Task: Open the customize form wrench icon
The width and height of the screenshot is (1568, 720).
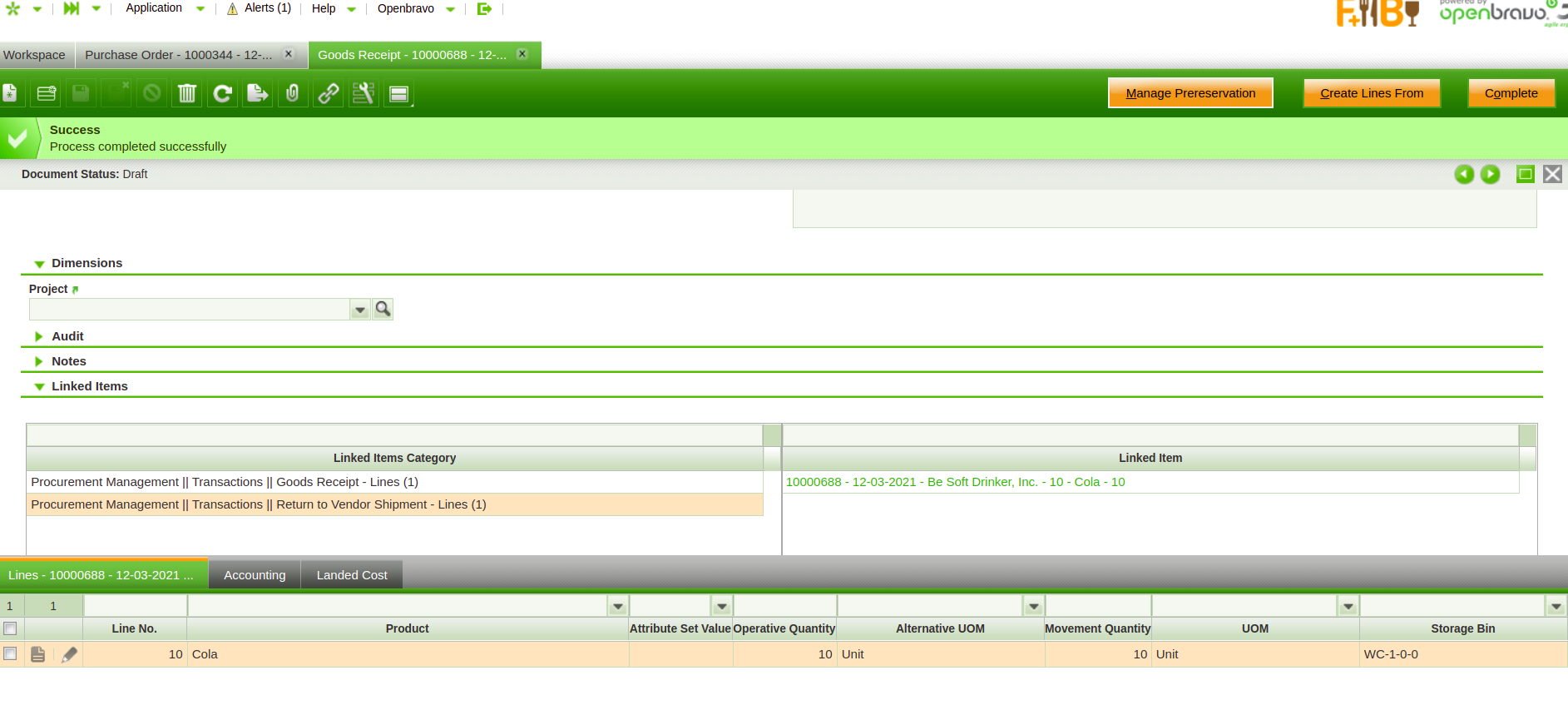Action: [x=364, y=93]
